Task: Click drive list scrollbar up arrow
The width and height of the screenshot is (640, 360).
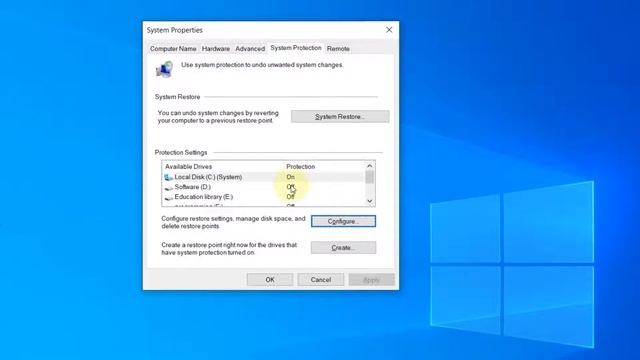Action: click(369, 166)
